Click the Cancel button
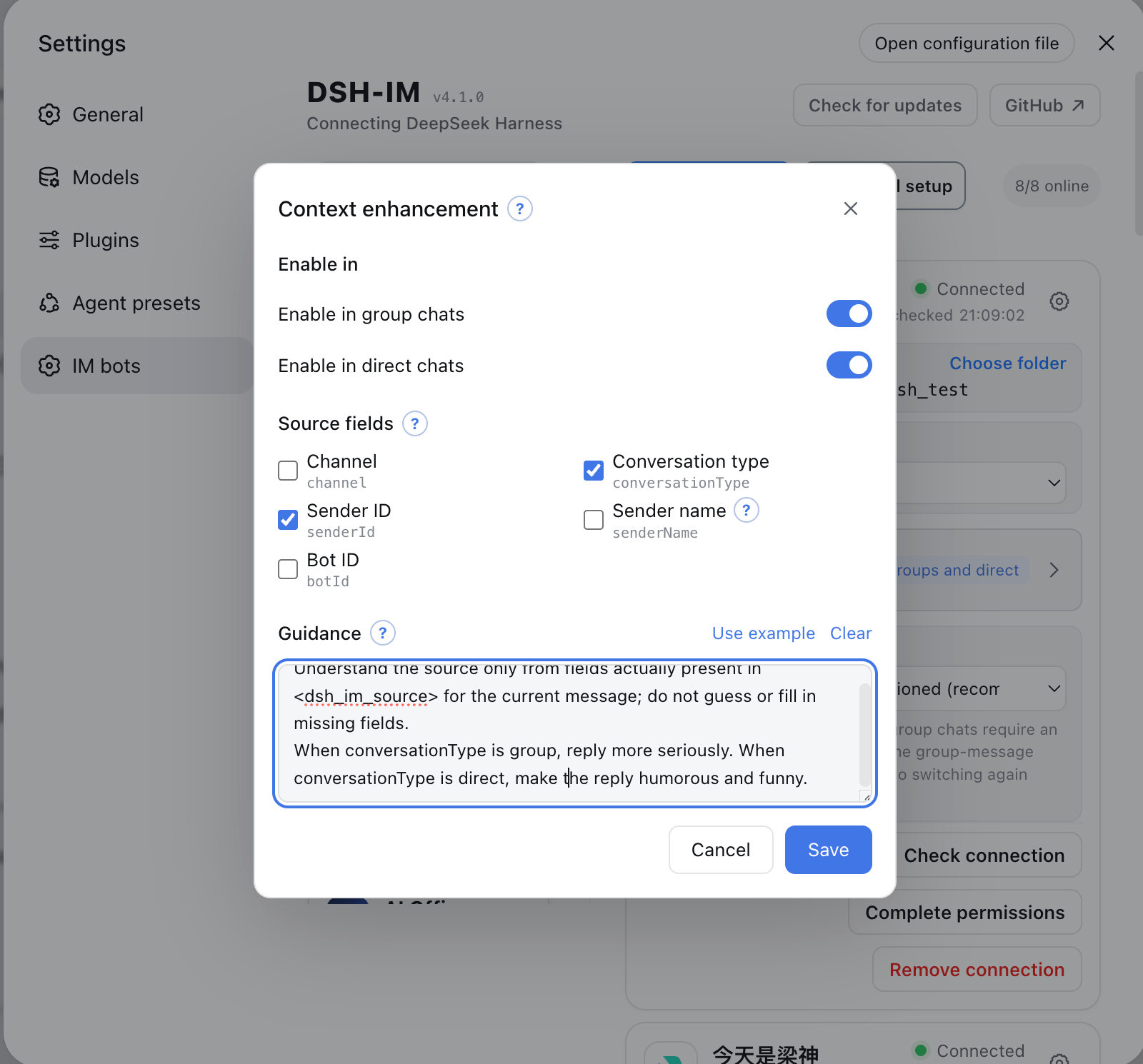This screenshot has width=1143, height=1064. point(721,850)
